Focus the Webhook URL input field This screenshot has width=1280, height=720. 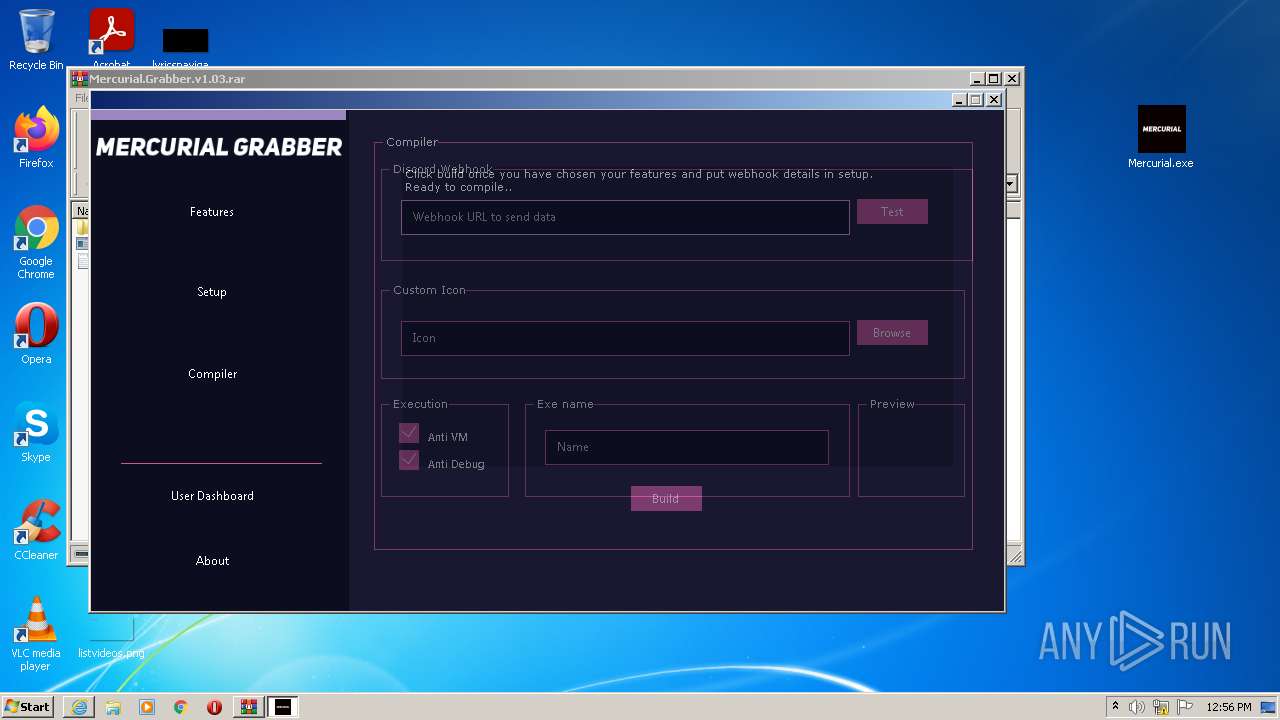625,217
